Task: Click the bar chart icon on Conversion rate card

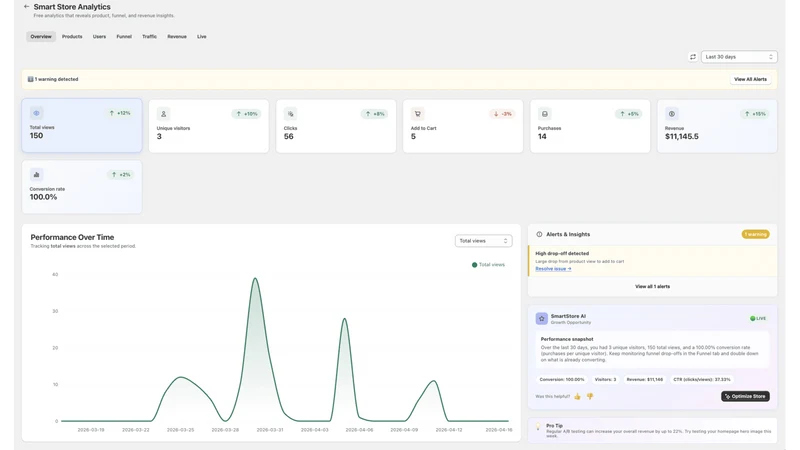Action: pos(36,174)
